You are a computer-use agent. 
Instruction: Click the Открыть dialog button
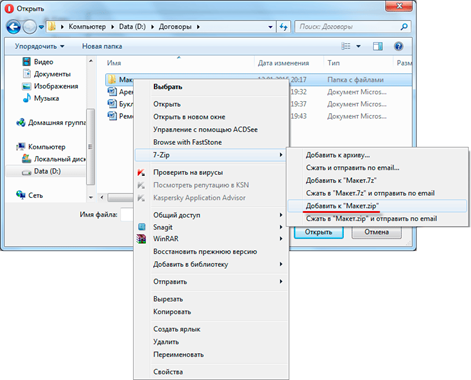[319, 232]
